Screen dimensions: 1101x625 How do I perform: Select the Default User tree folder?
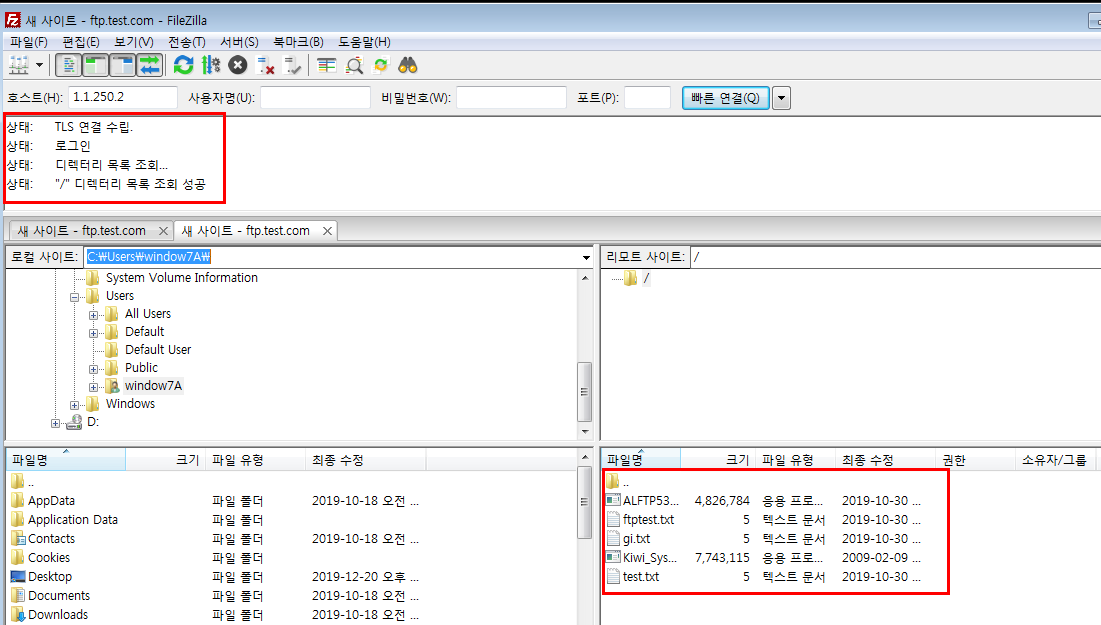tap(157, 349)
